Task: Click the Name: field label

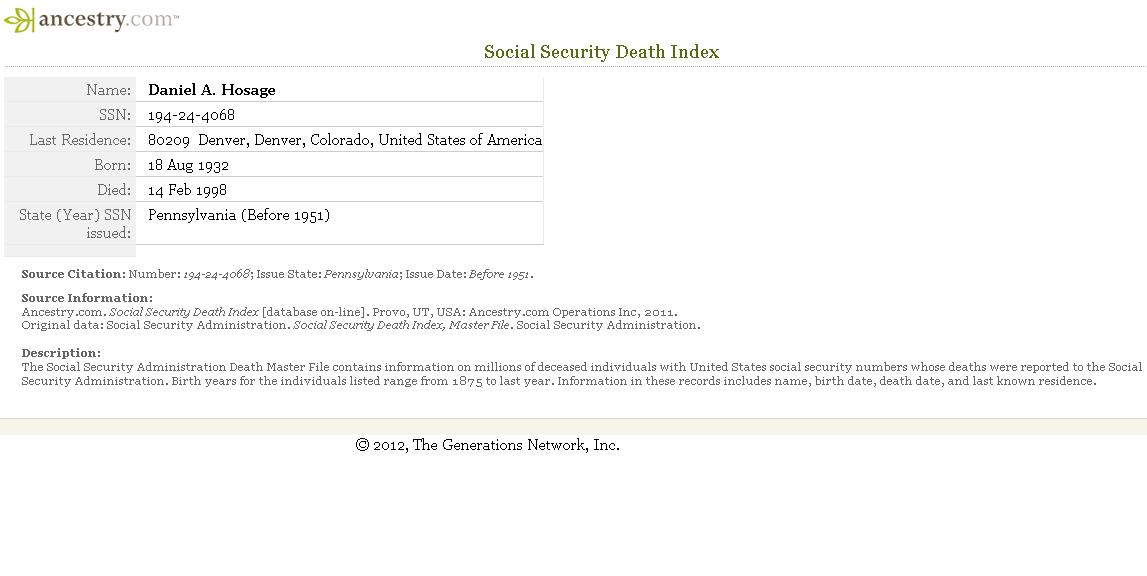Action: pyautogui.click(x=108, y=90)
